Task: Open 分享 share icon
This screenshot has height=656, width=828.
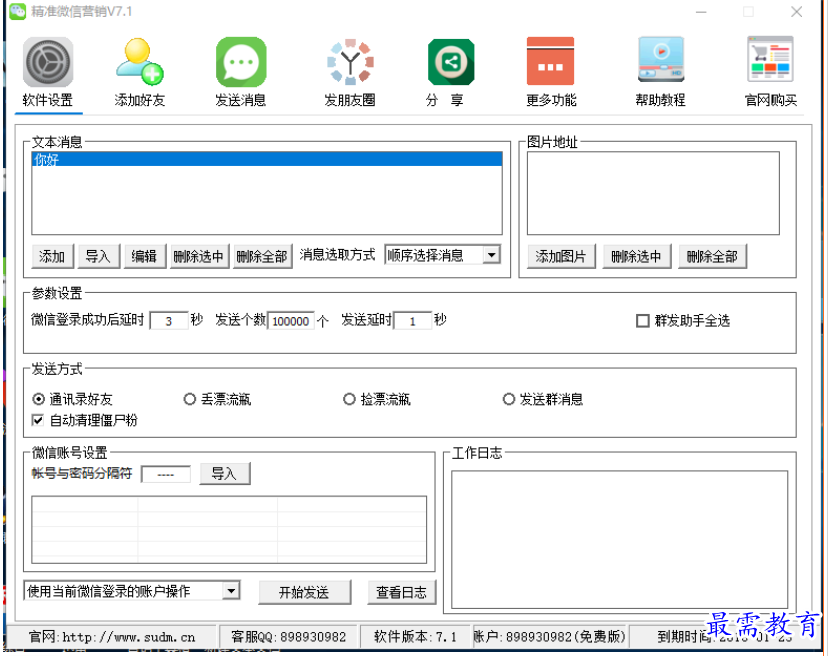Action: click(450, 62)
